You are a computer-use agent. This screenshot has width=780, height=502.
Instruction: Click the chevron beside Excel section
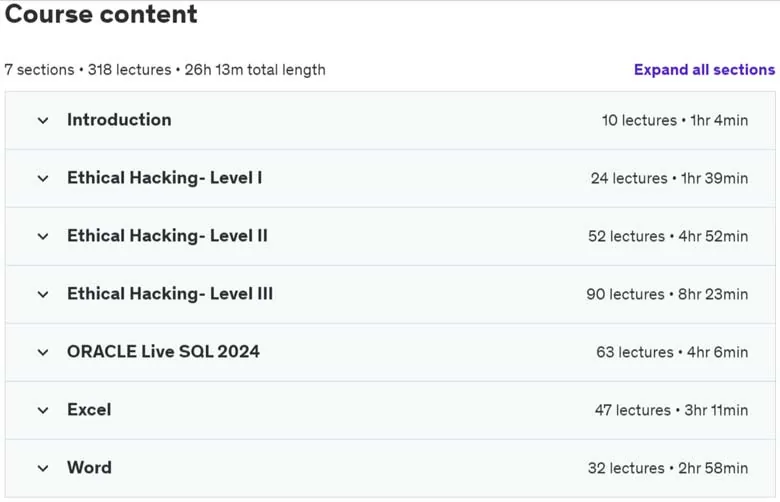pos(43,410)
